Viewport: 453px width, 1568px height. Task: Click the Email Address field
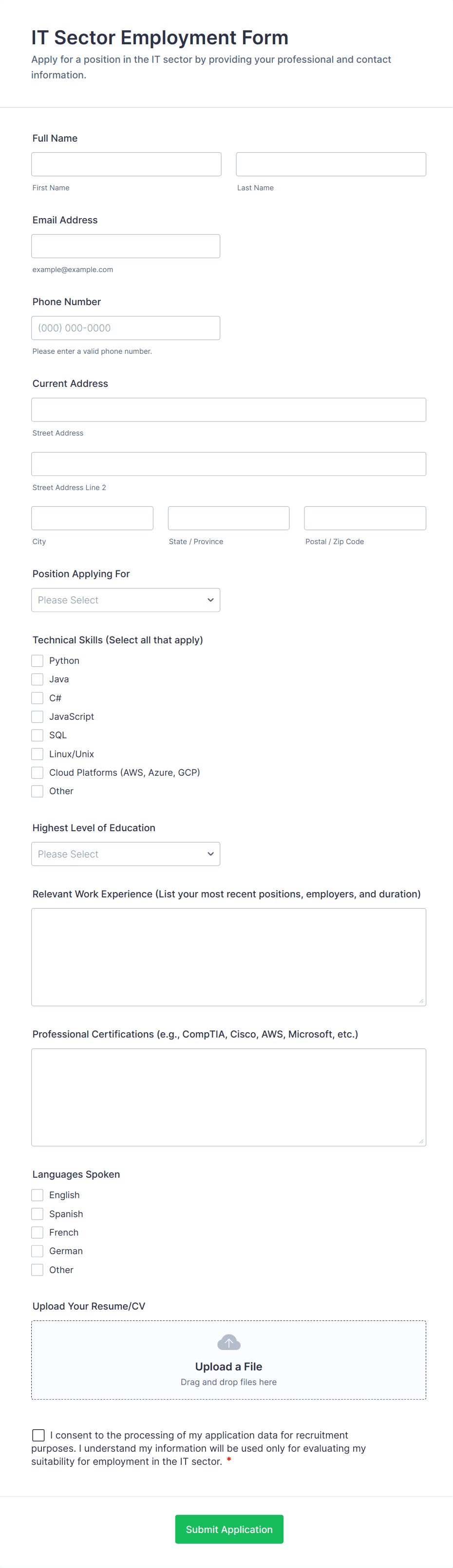pyautogui.click(x=126, y=246)
